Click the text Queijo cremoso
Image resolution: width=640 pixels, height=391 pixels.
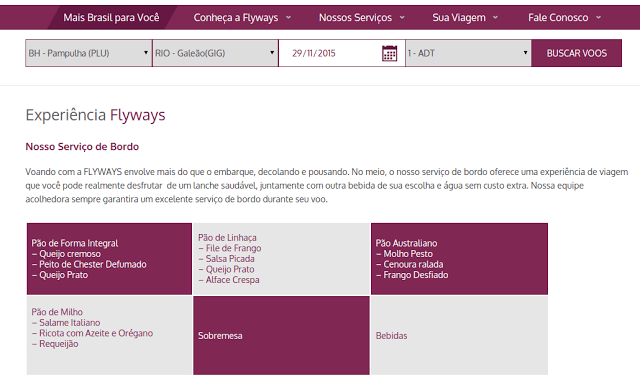[70, 254]
